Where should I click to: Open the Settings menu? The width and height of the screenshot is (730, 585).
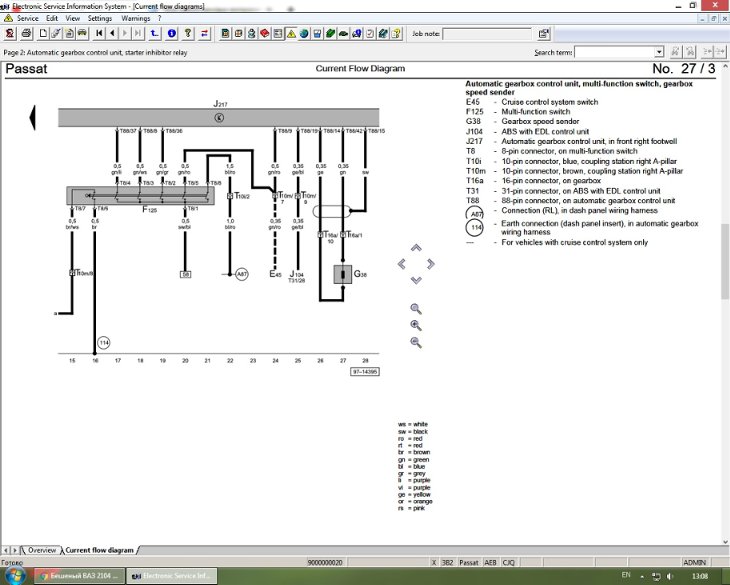(x=100, y=19)
